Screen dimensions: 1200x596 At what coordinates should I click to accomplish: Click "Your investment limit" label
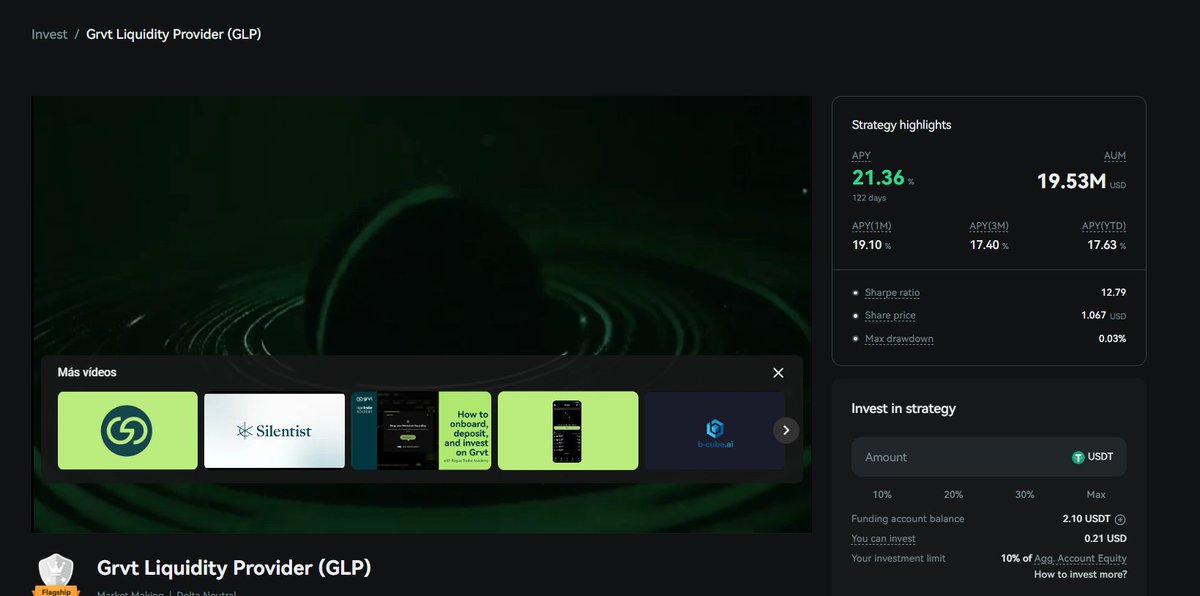tap(898, 558)
